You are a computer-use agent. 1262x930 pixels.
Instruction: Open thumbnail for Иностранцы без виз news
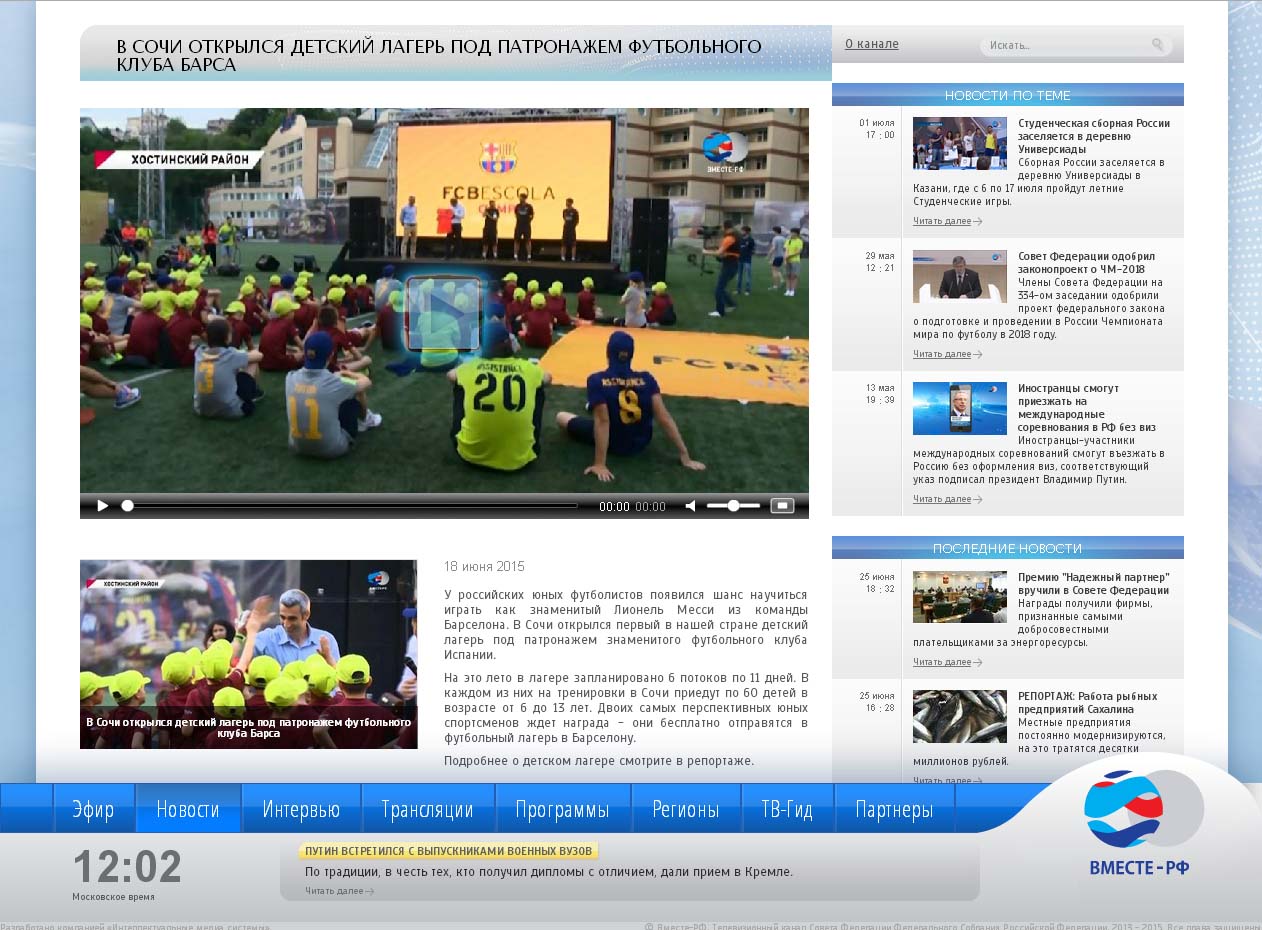pos(960,408)
